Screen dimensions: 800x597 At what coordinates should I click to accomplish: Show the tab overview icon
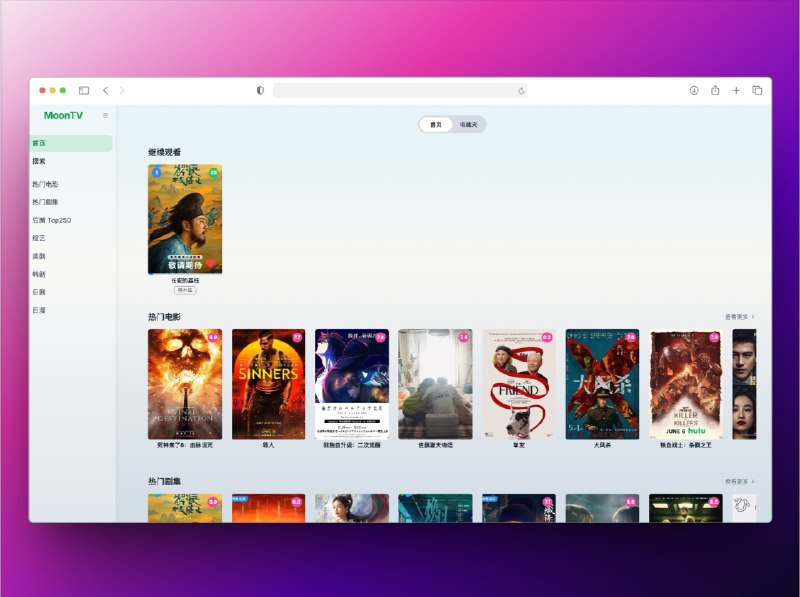click(757, 90)
